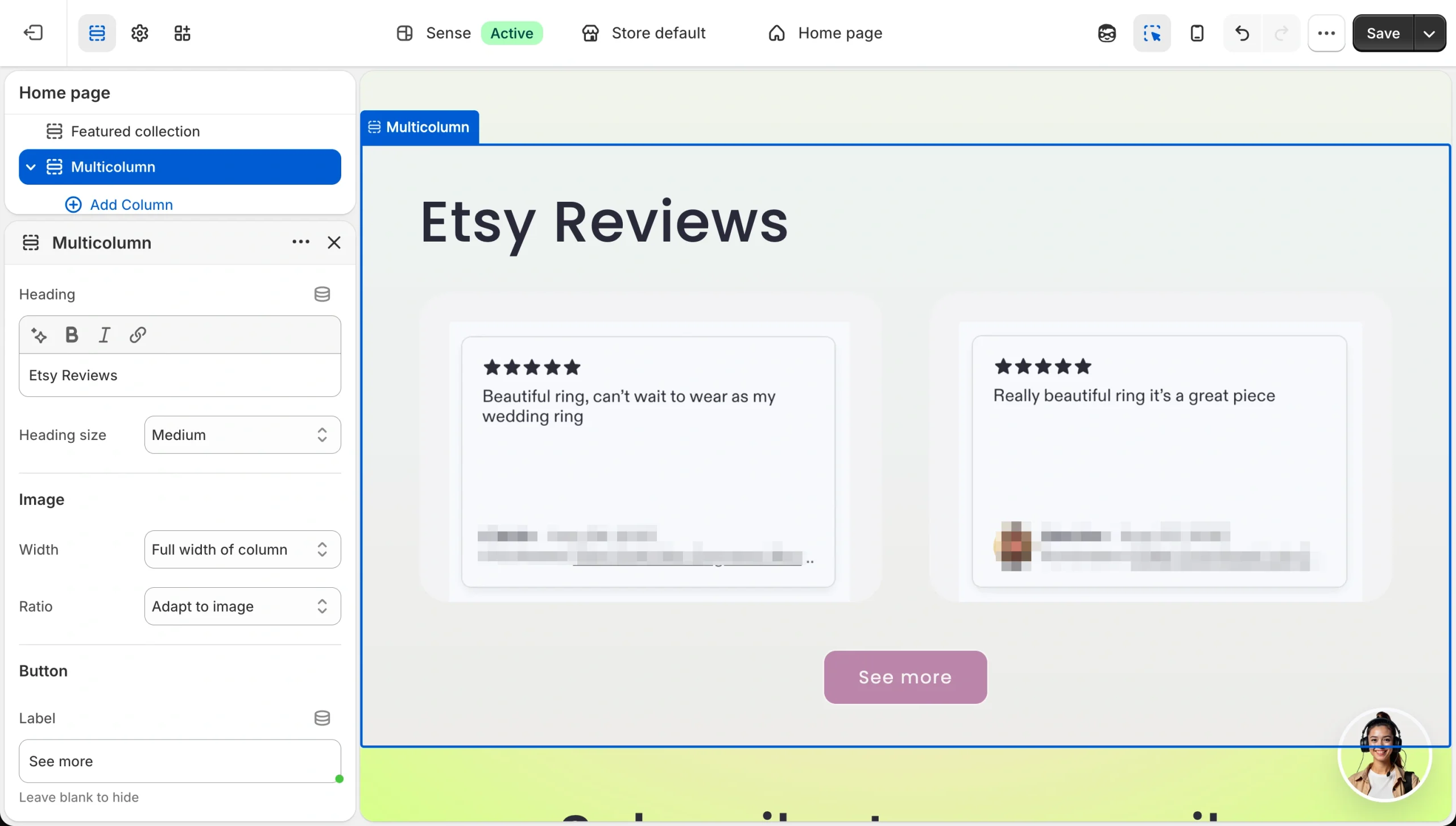The image size is (1456, 826).
Task: Edit the See more label field
Action: coord(180,761)
